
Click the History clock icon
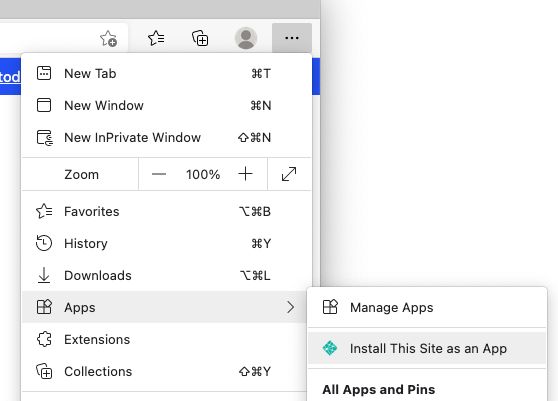(44, 243)
